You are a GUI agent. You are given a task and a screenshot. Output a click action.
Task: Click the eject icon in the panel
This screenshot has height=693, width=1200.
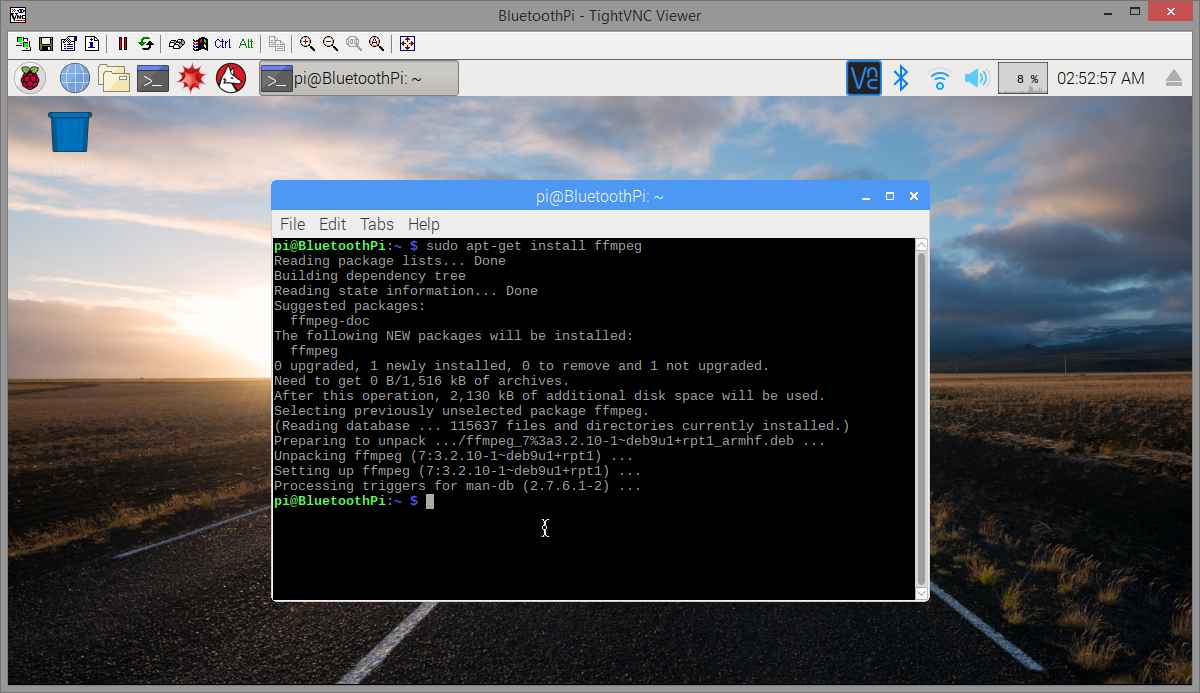coord(1174,78)
